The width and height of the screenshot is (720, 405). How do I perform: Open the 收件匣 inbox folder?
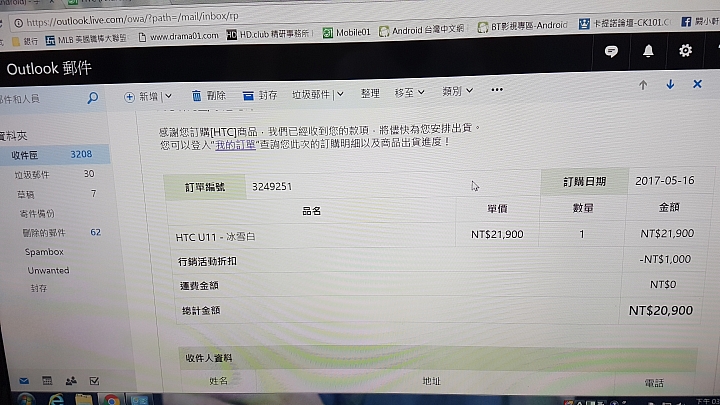pos(54,155)
